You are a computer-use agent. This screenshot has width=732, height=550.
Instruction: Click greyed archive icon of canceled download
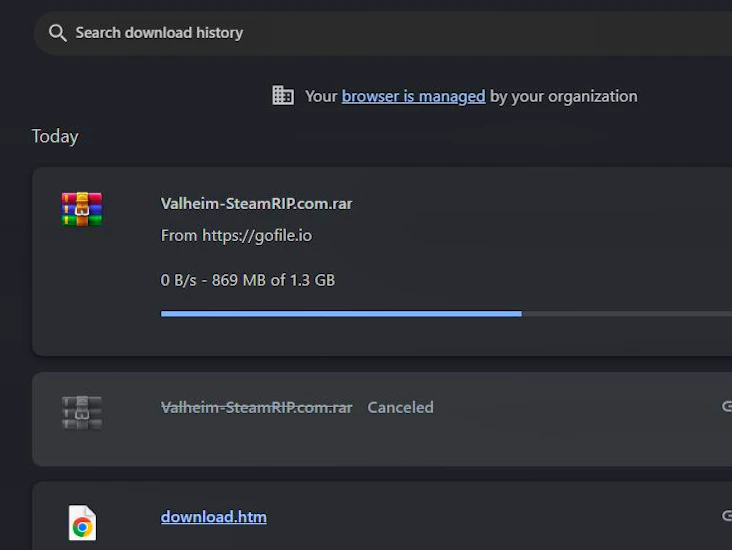click(82, 412)
